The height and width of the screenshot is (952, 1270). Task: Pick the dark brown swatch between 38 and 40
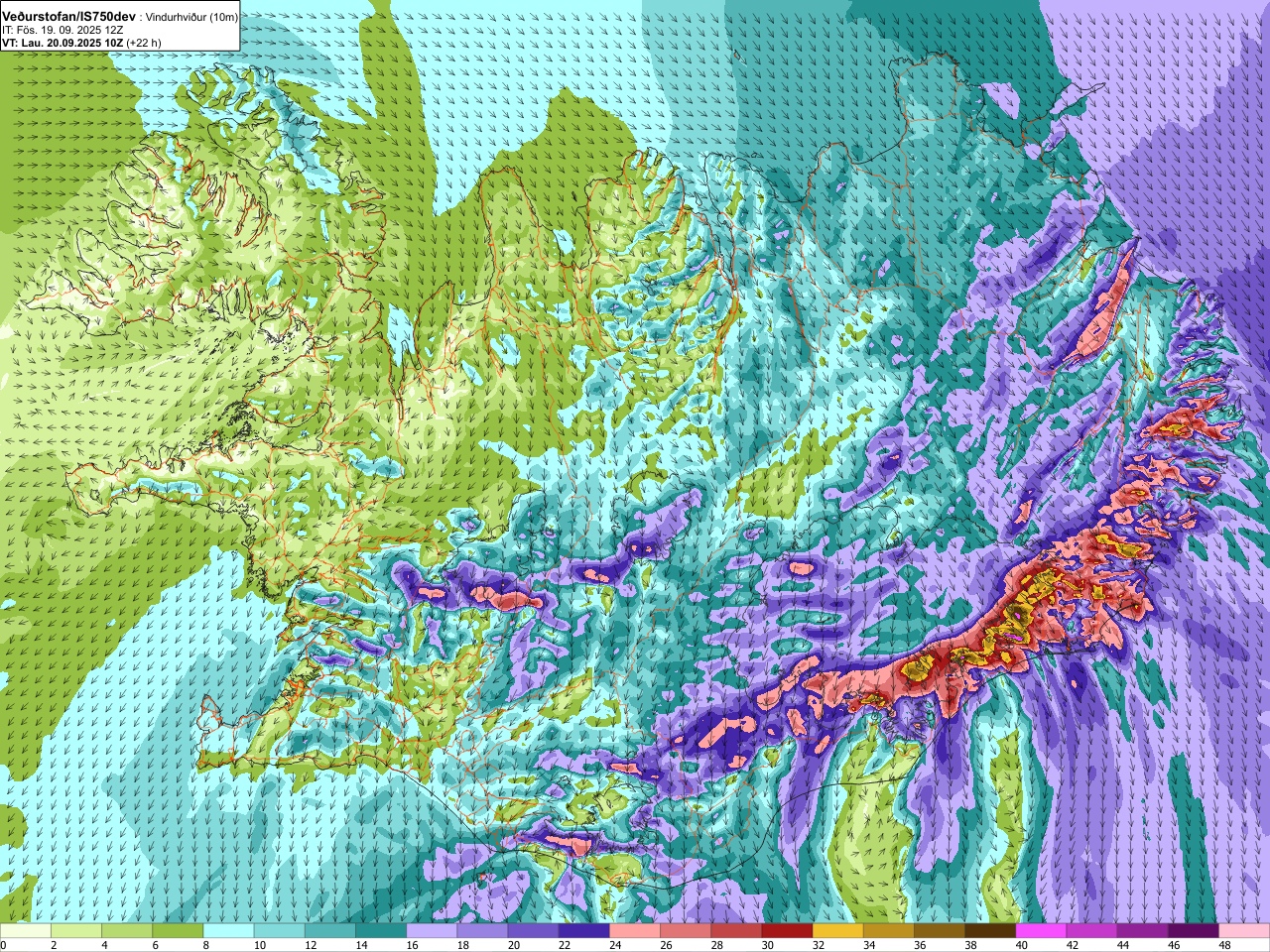pos(990,931)
